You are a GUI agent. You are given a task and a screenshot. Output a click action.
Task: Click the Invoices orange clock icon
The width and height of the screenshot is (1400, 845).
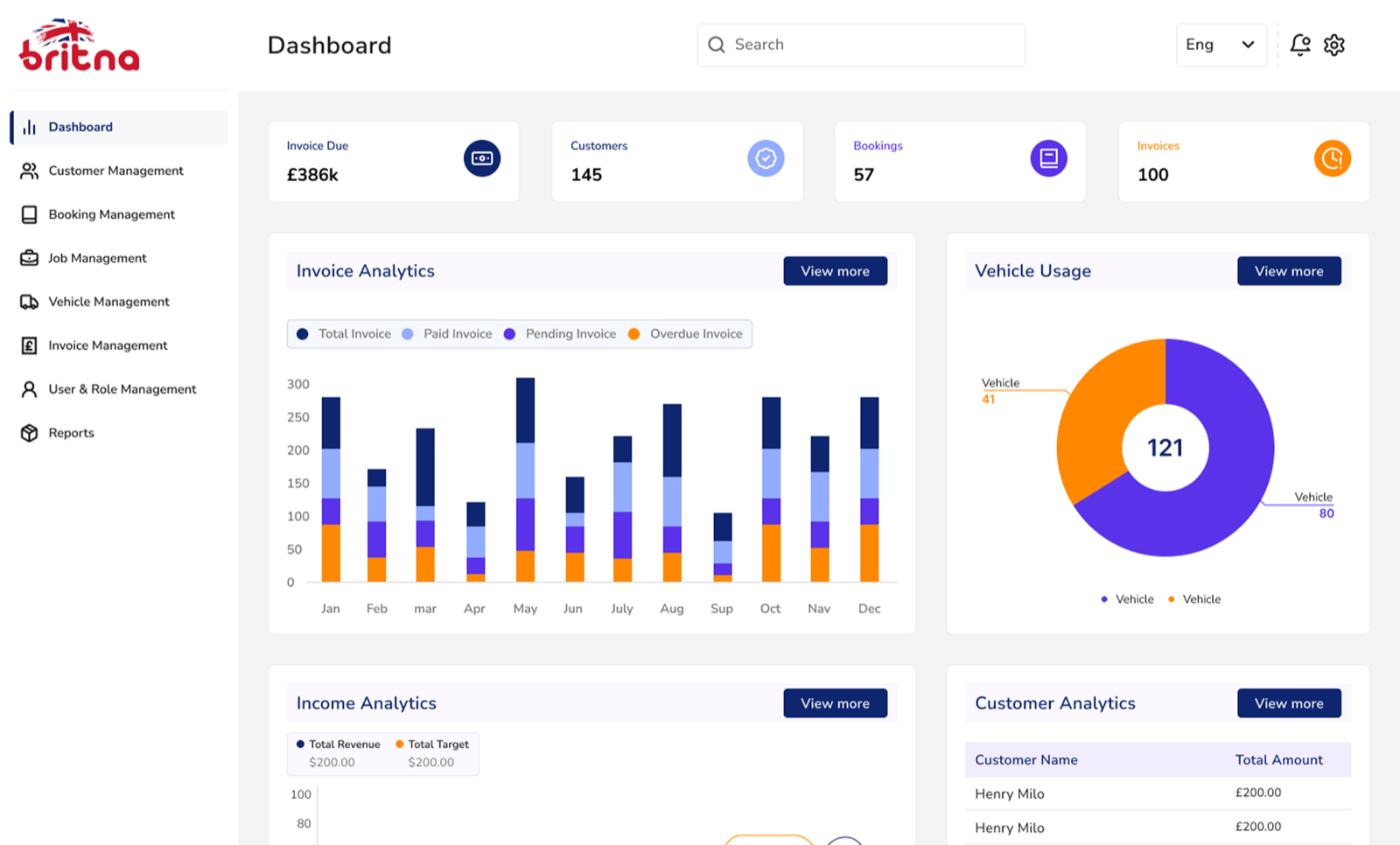point(1332,158)
